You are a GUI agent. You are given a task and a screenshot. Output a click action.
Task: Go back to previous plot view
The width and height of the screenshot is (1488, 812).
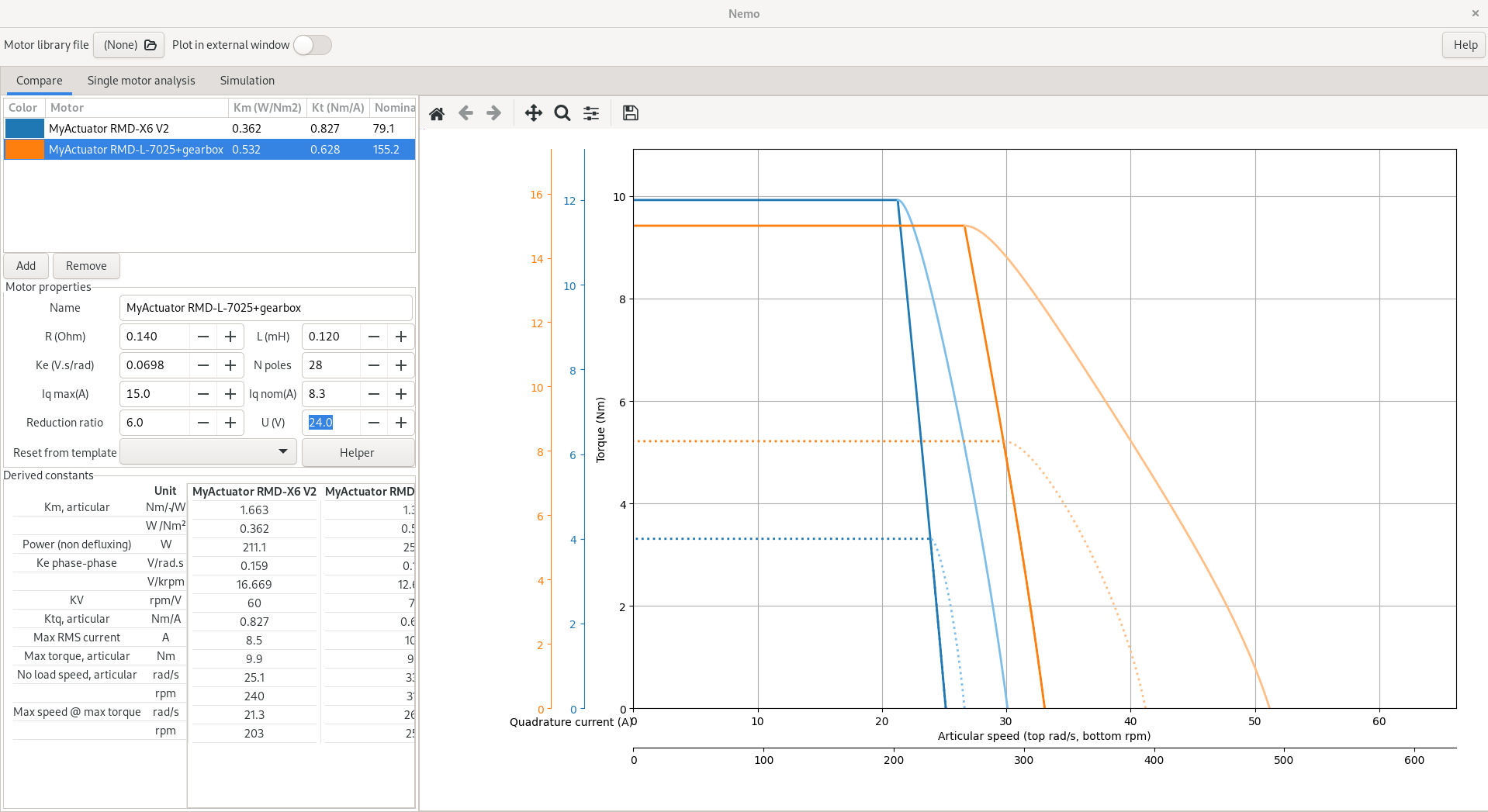465,113
